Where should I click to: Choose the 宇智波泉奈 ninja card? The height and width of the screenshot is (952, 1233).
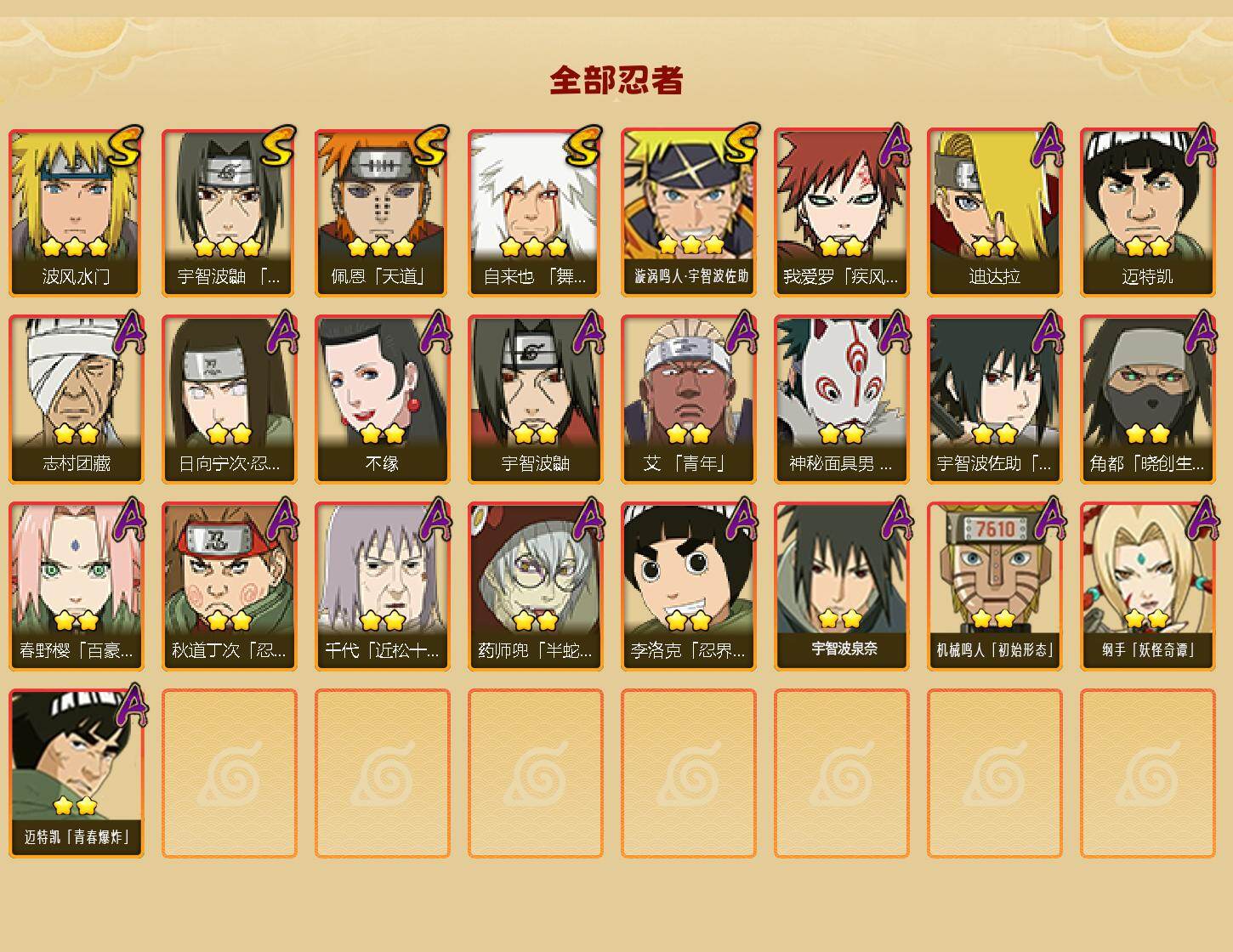click(842, 586)
